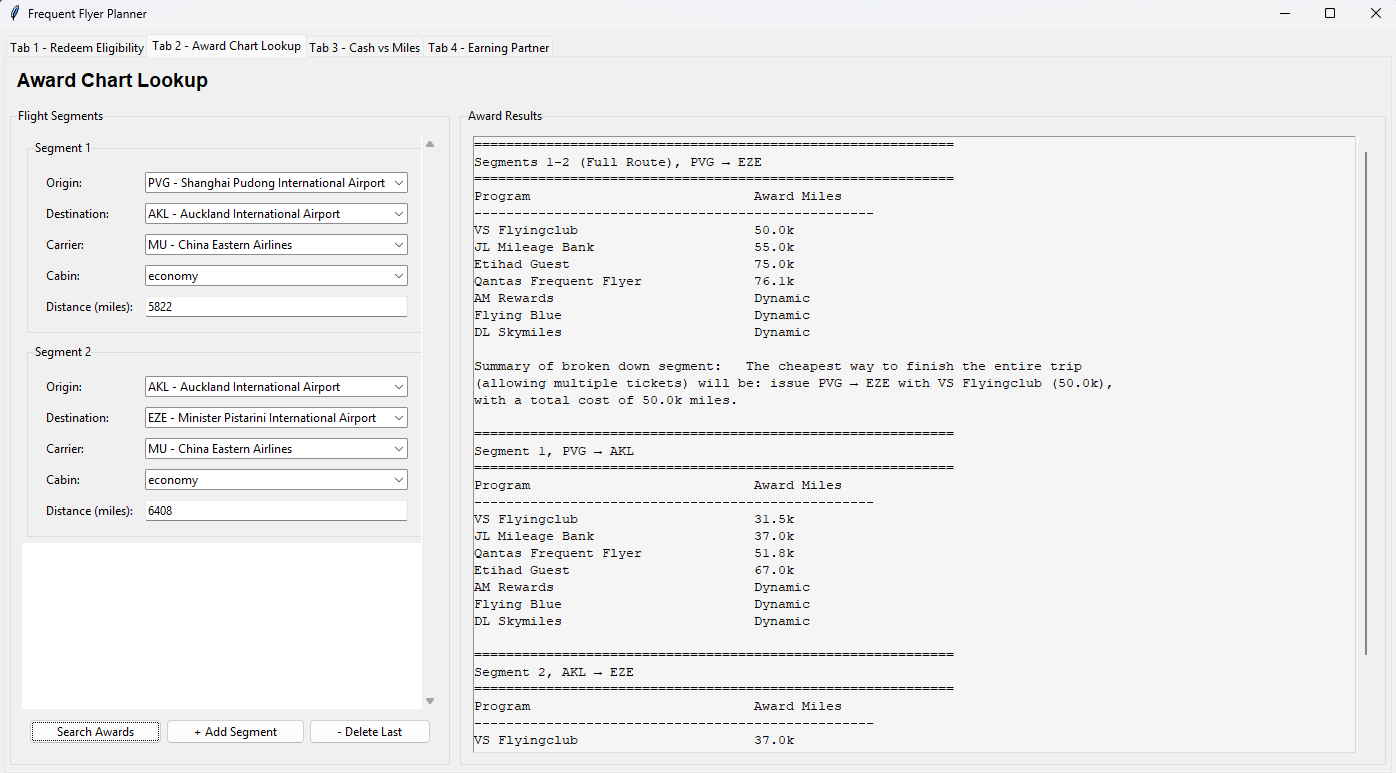Switch to Tab 1 - Redeem Eligibility
Viewport: 1396px width, 773px height.
[x=77, y=48]
